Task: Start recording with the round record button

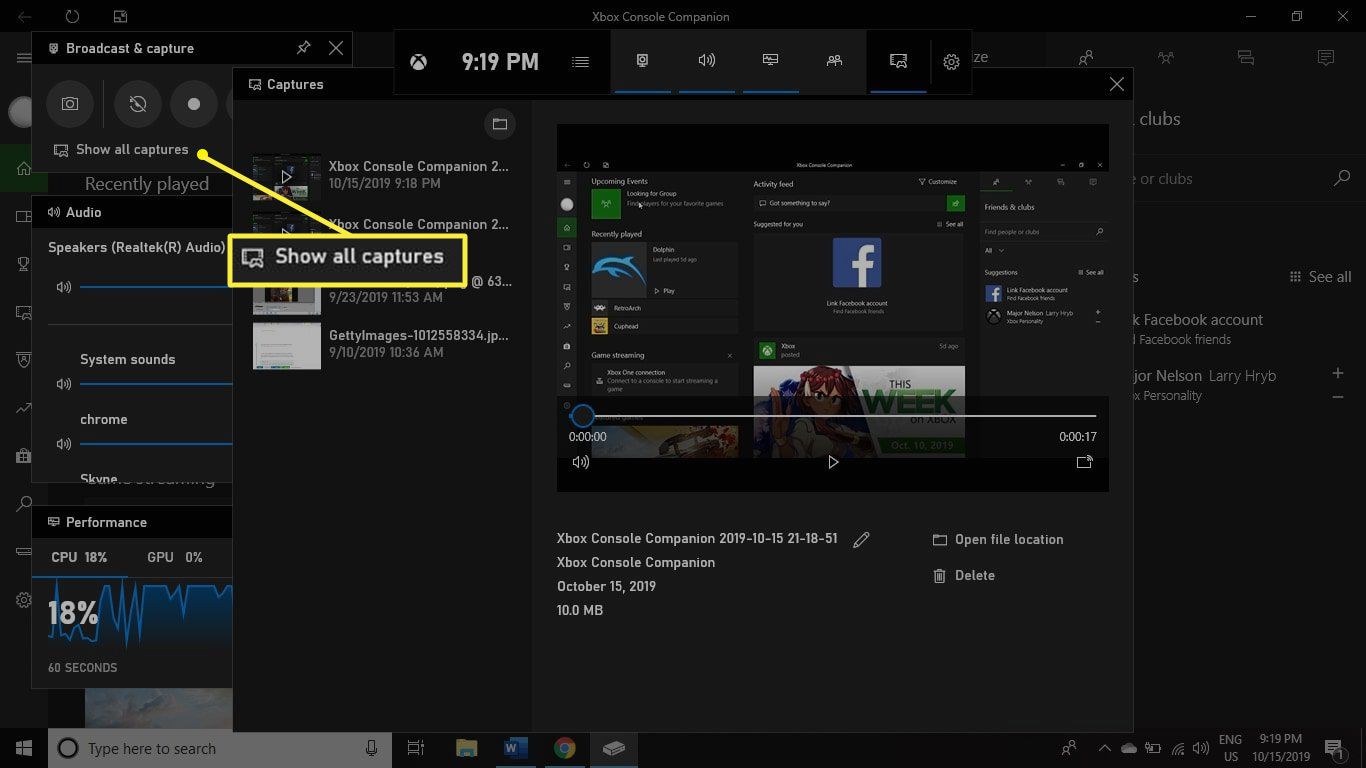Action: click(x=194, y=104)
